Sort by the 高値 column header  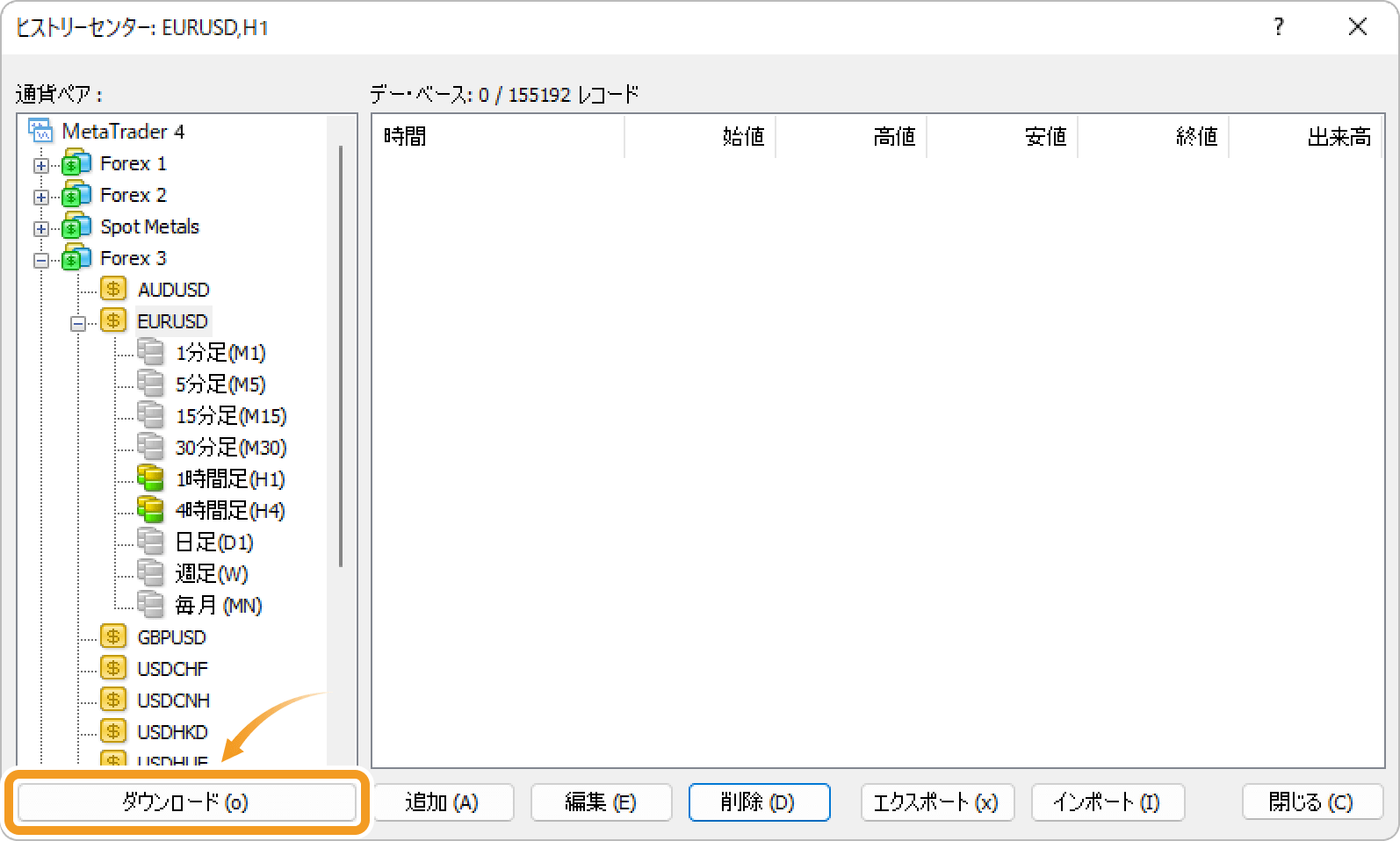coord(851,136)
